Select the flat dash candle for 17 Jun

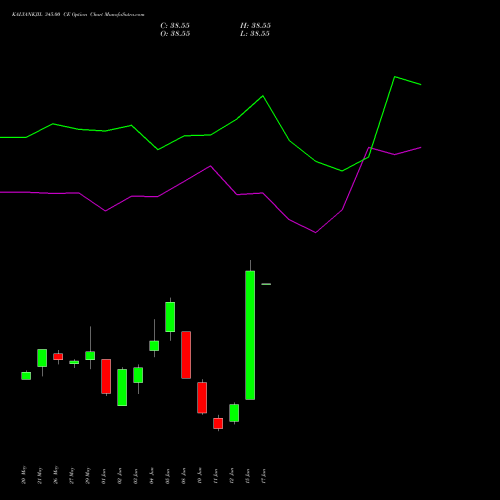[x=266, y=284]
